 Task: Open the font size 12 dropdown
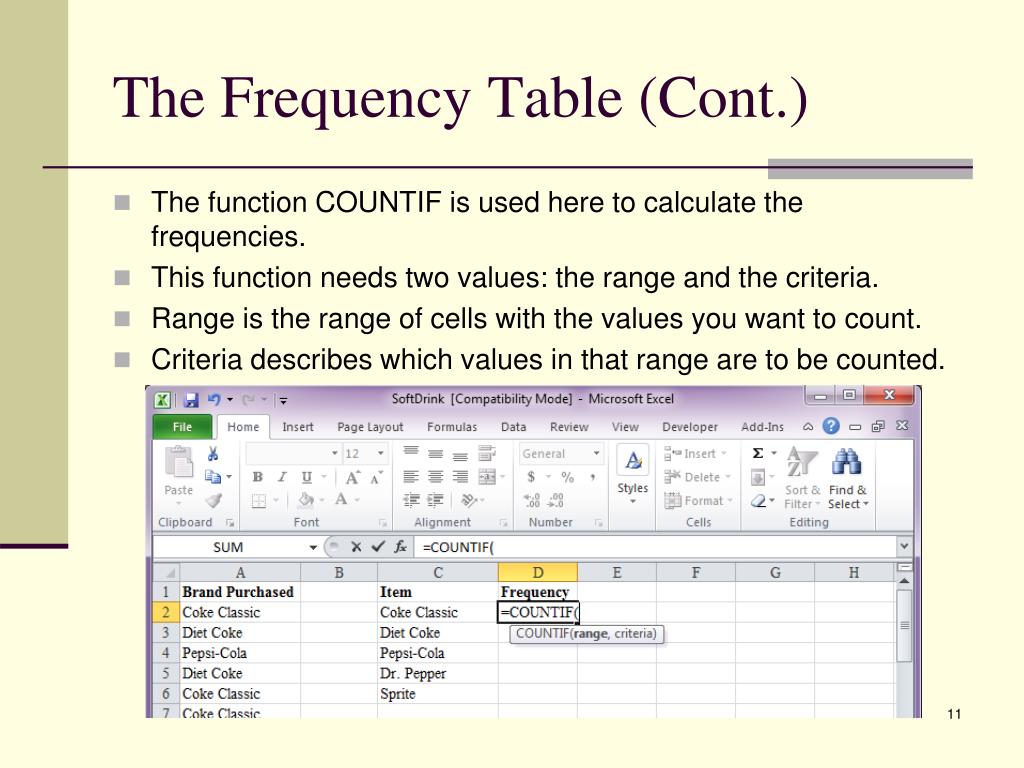coord(380,453)
